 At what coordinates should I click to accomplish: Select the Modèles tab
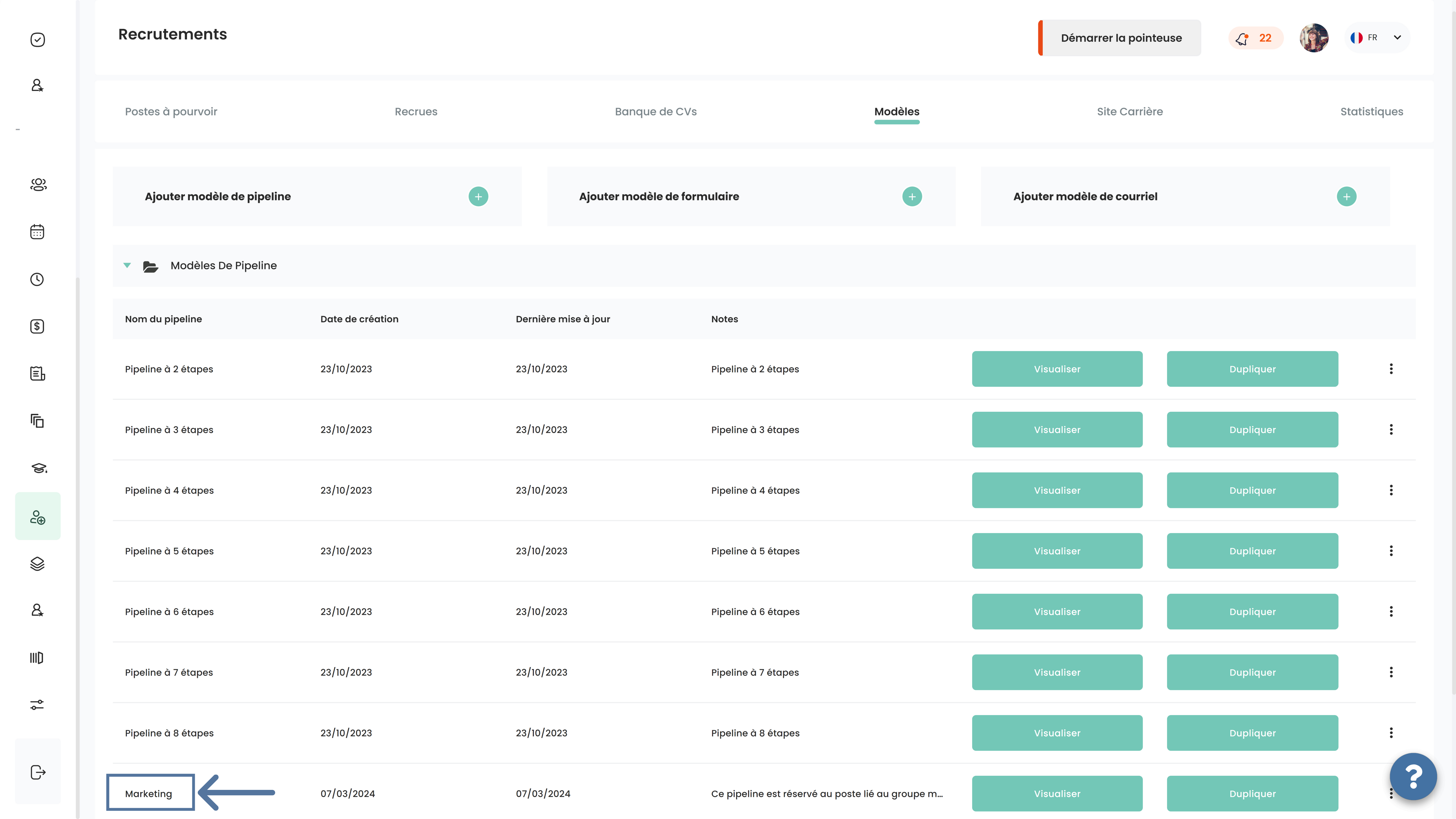coord(897,111)
